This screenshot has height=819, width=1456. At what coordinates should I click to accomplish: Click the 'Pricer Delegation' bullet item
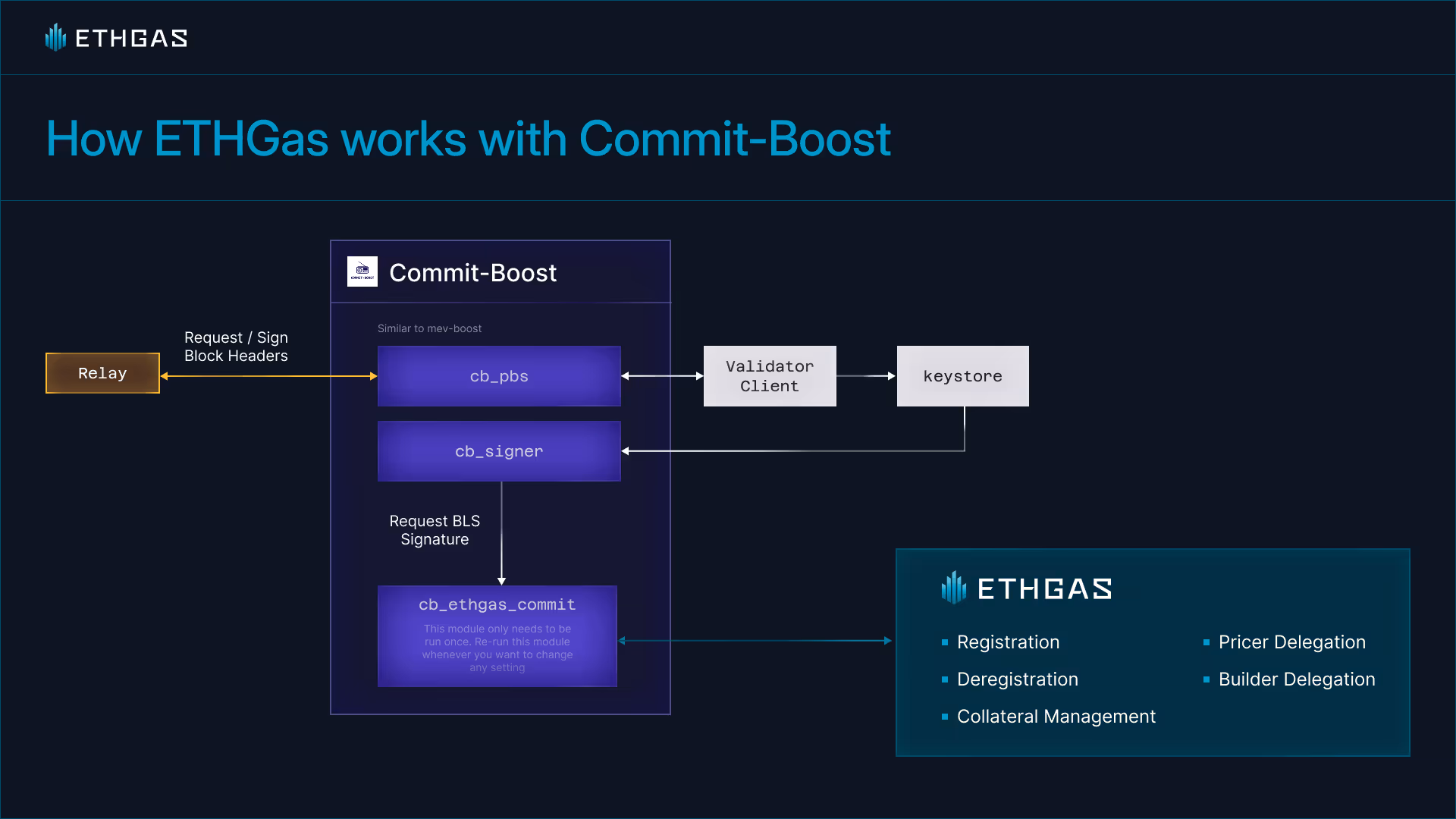[1285, 642]
